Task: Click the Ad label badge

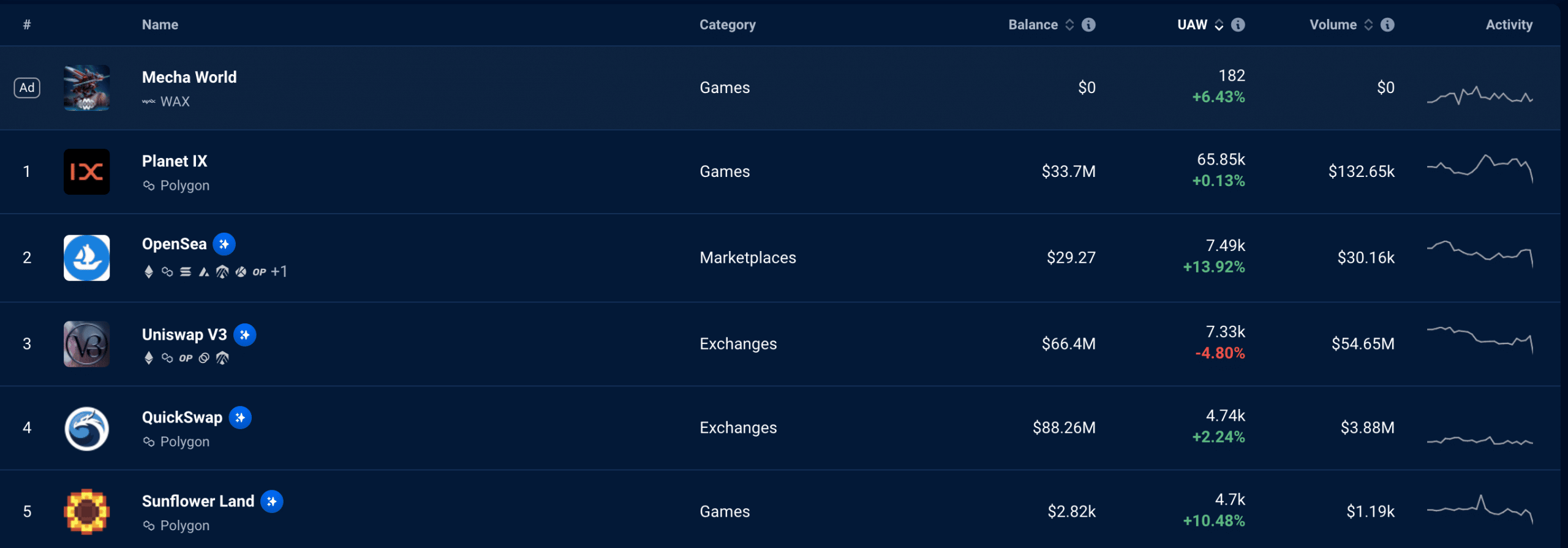Action: [27, 88]
